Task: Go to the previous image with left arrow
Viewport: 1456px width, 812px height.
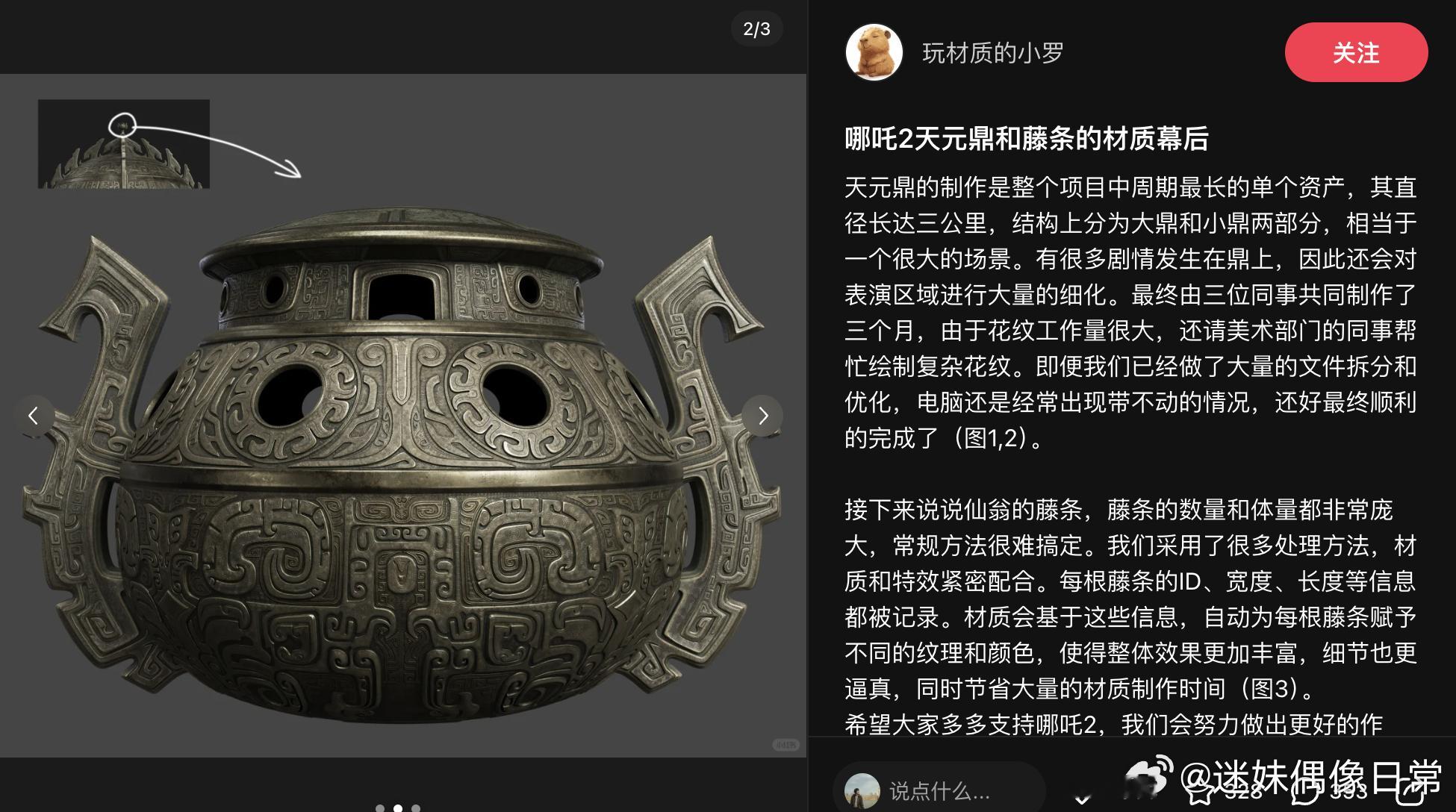Action: (x=34, y=416)
